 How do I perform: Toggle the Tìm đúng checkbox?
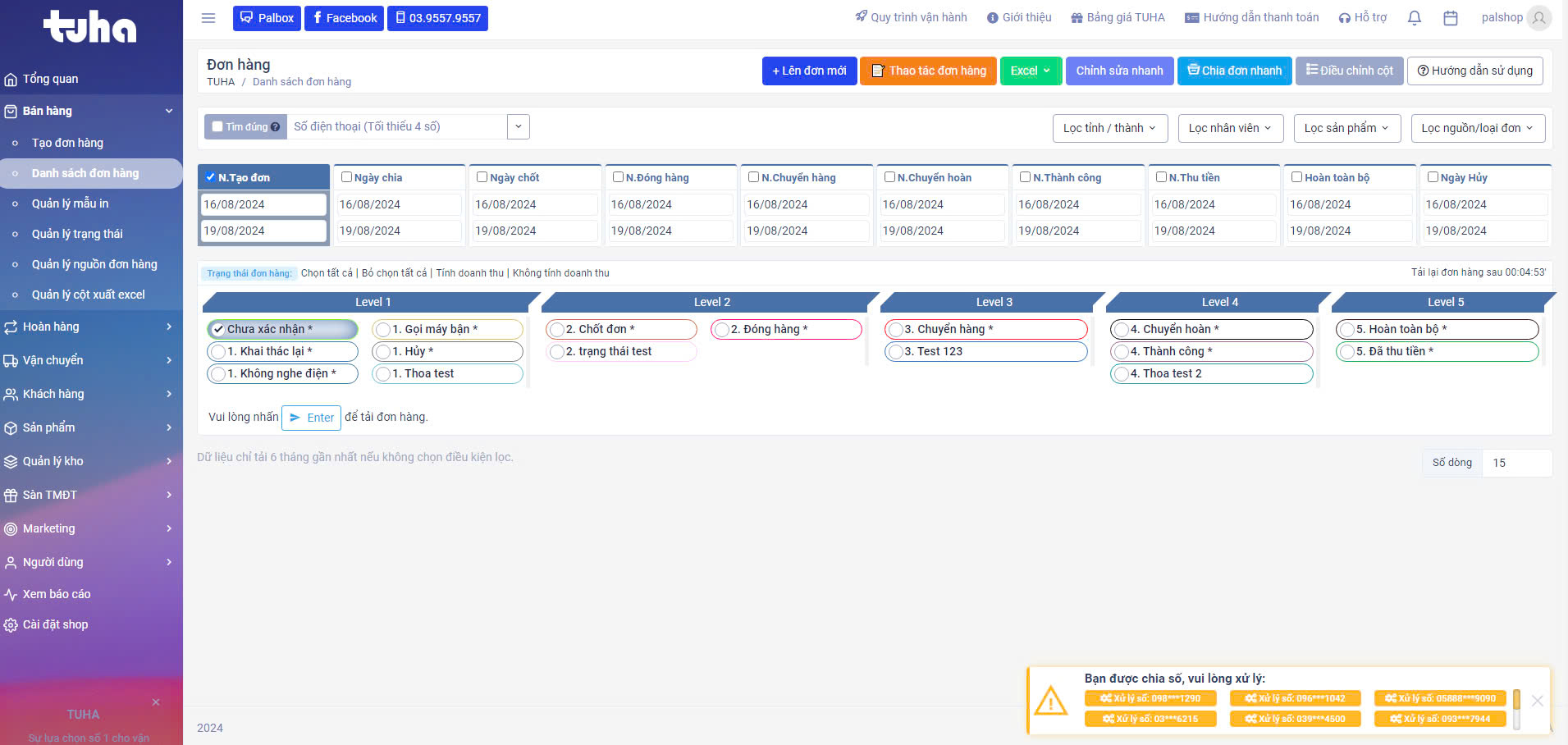click(217, 127)
